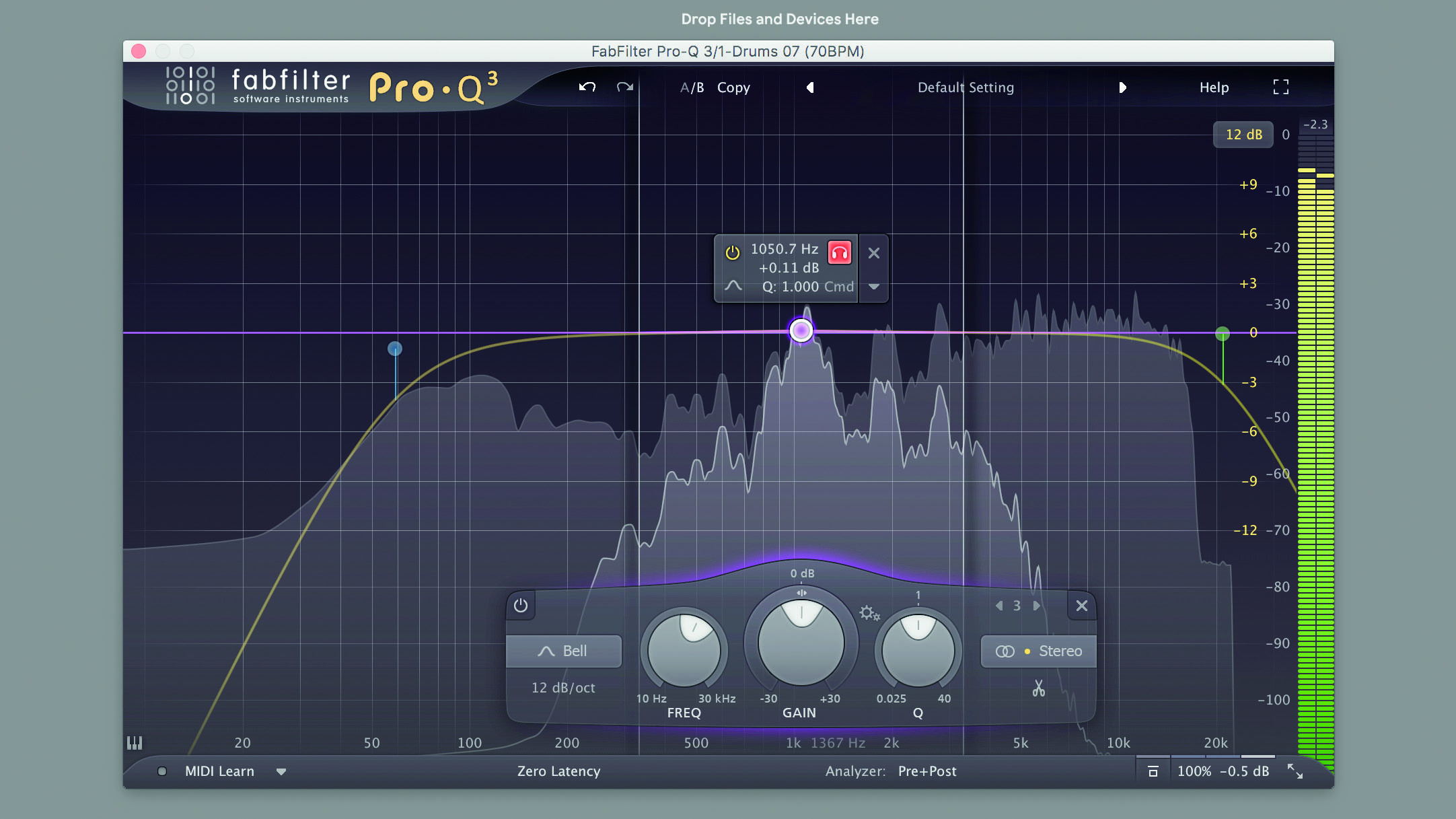Image resolution: width=1456 pixels, height=819 pixels.
Task: Toggle the MIDI Learn indicator
Action: [162, 771]
